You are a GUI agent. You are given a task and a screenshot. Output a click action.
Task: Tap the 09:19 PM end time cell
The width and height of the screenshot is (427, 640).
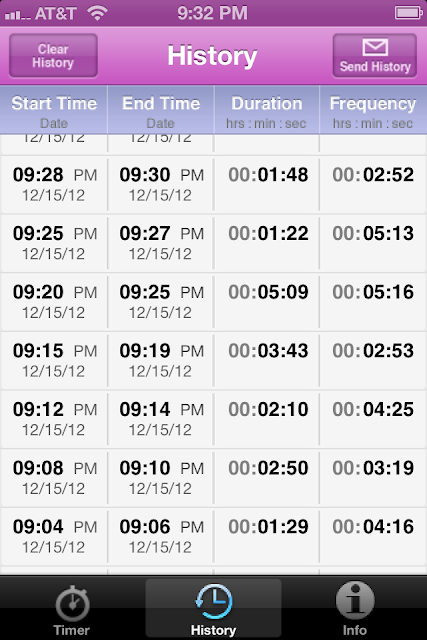pos(161,360)
